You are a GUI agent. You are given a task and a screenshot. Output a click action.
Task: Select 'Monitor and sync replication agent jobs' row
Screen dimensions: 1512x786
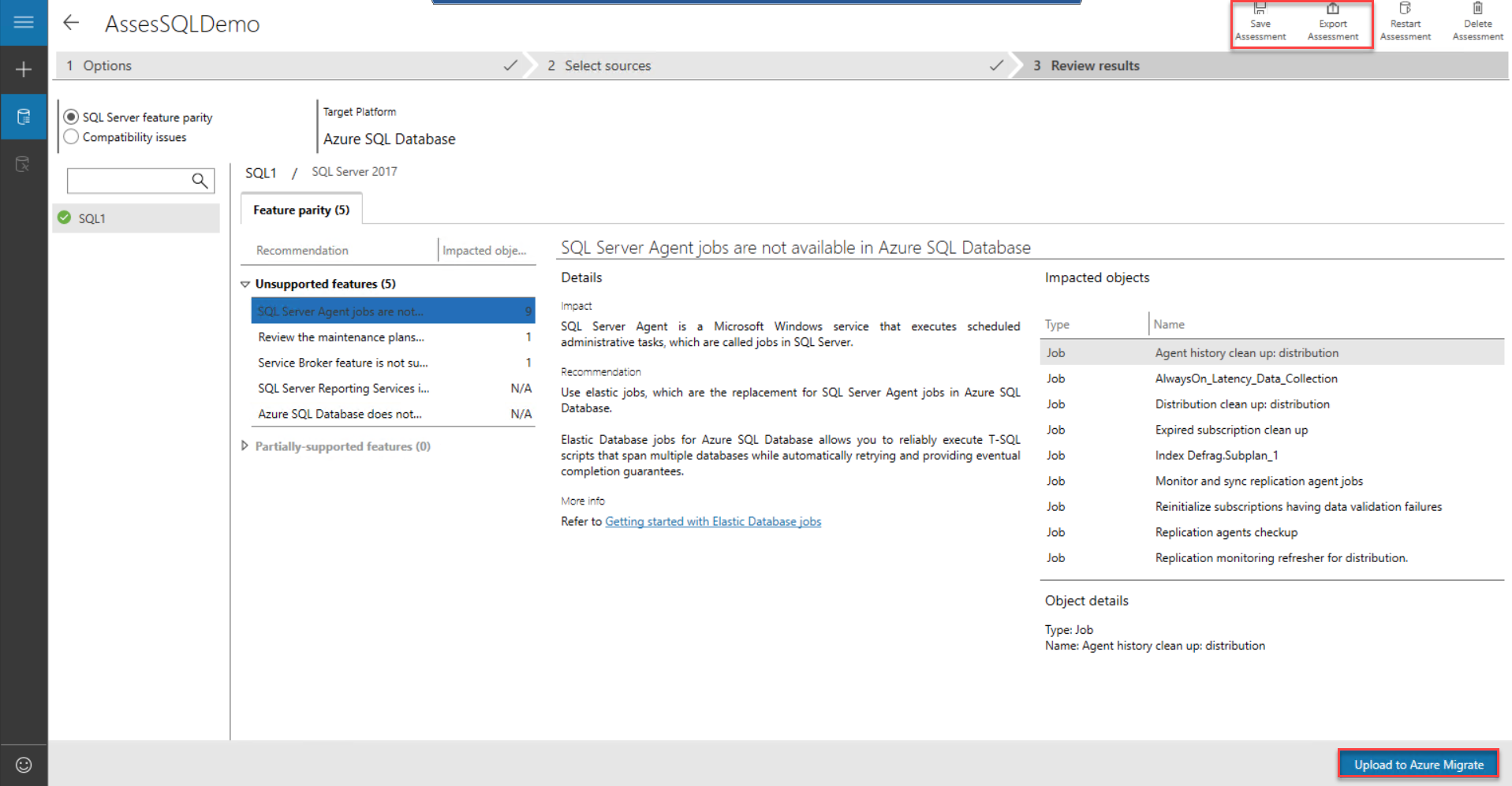[1272, 481]
